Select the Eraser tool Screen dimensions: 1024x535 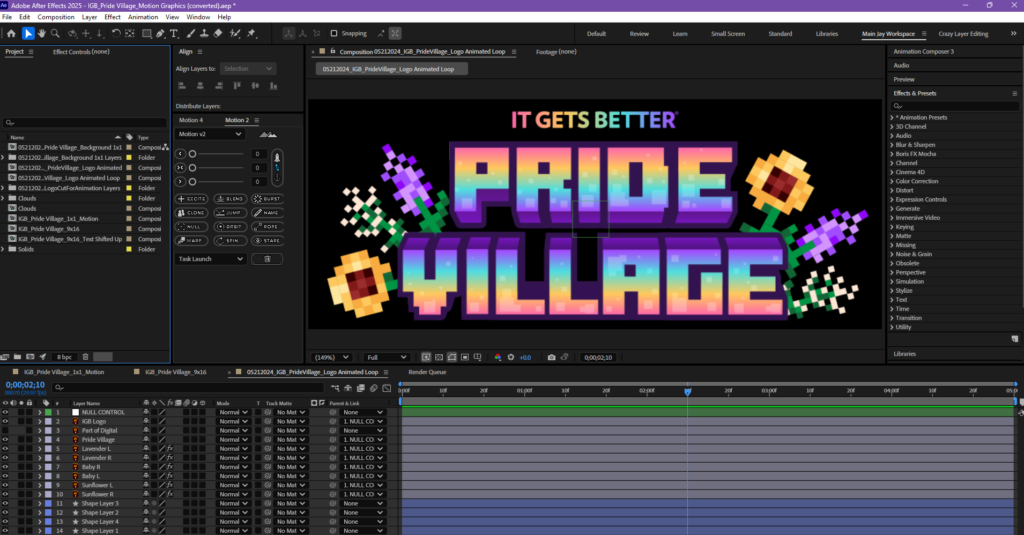pos(218,33)
